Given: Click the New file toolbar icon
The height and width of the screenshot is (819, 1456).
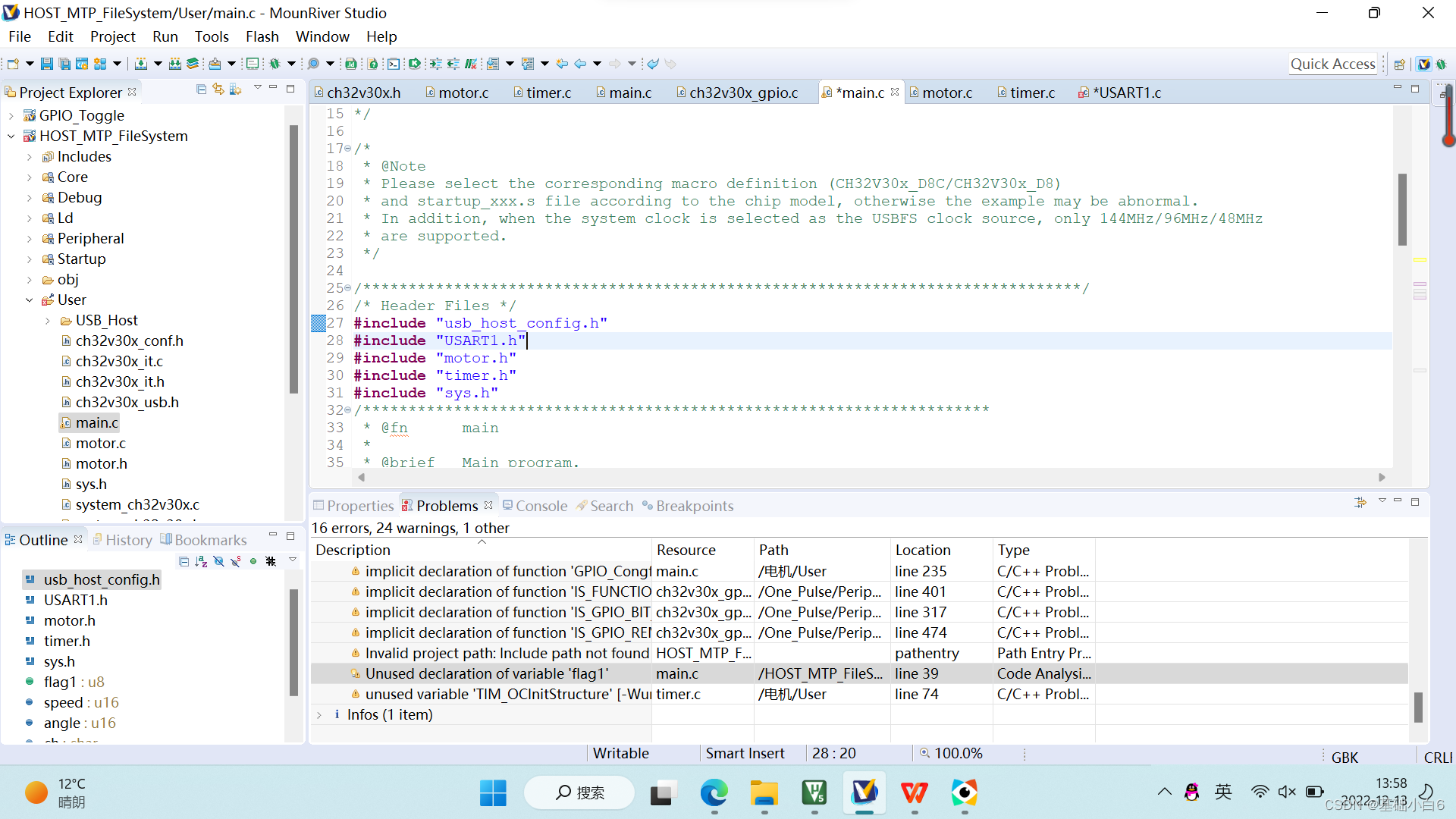Looking at the screenshot, I should pos(13,64).
